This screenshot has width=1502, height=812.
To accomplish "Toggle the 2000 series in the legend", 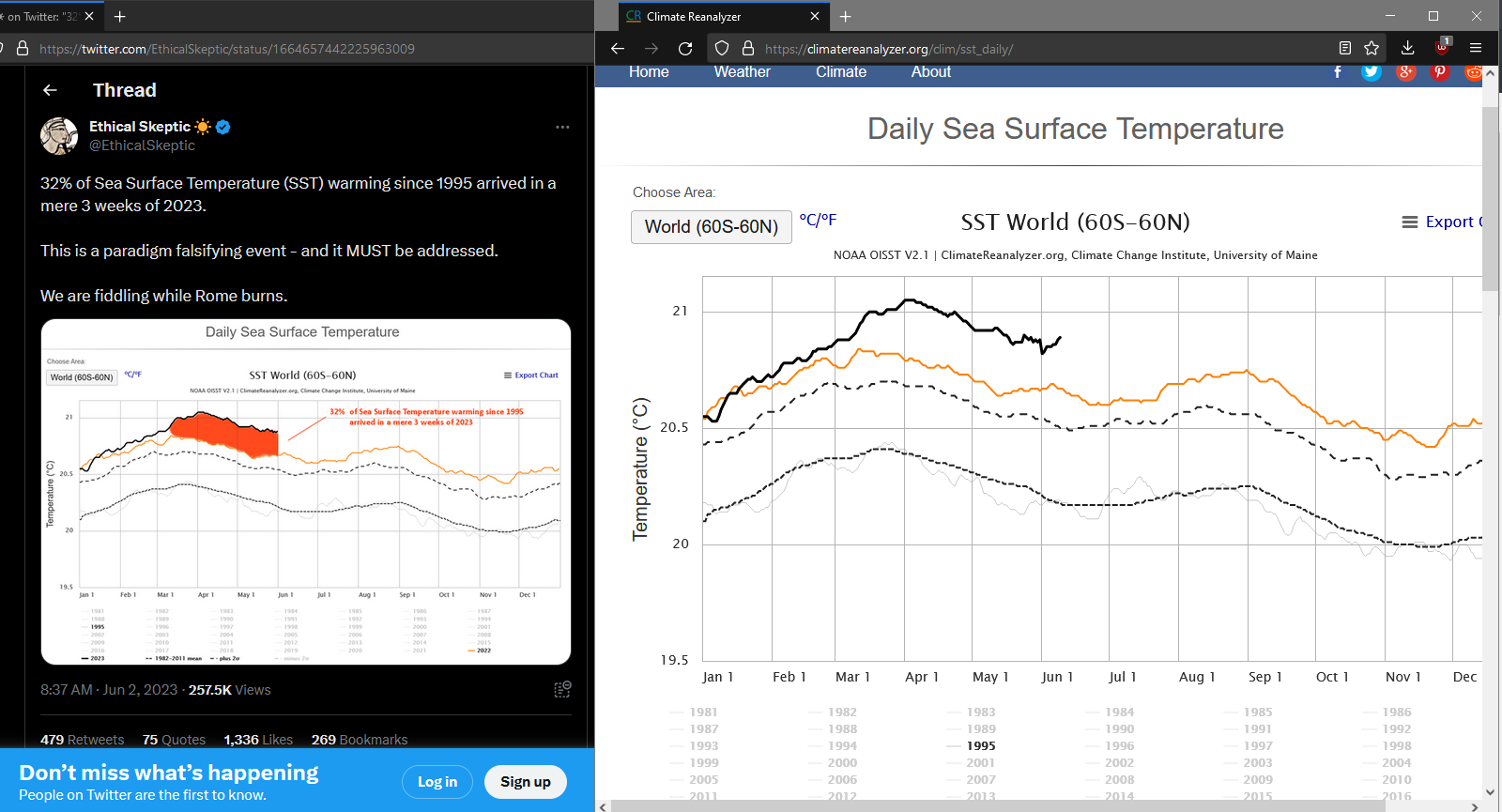I will tap(833, 763).
